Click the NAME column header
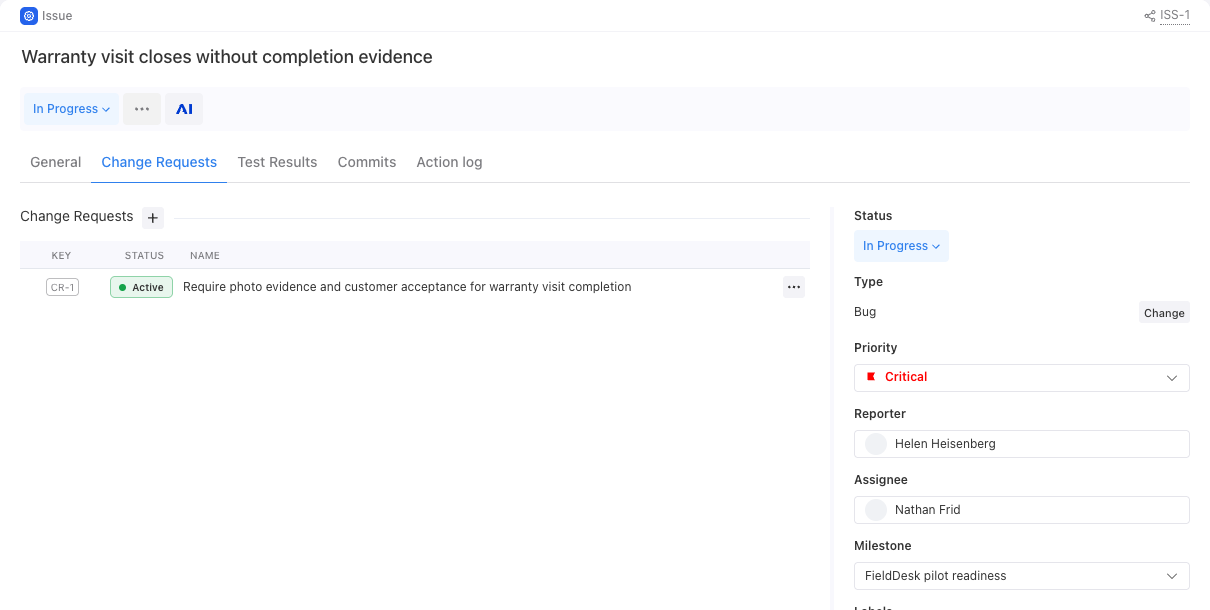The height and width of the screenshot is (610, 1210). click(205, 256)
